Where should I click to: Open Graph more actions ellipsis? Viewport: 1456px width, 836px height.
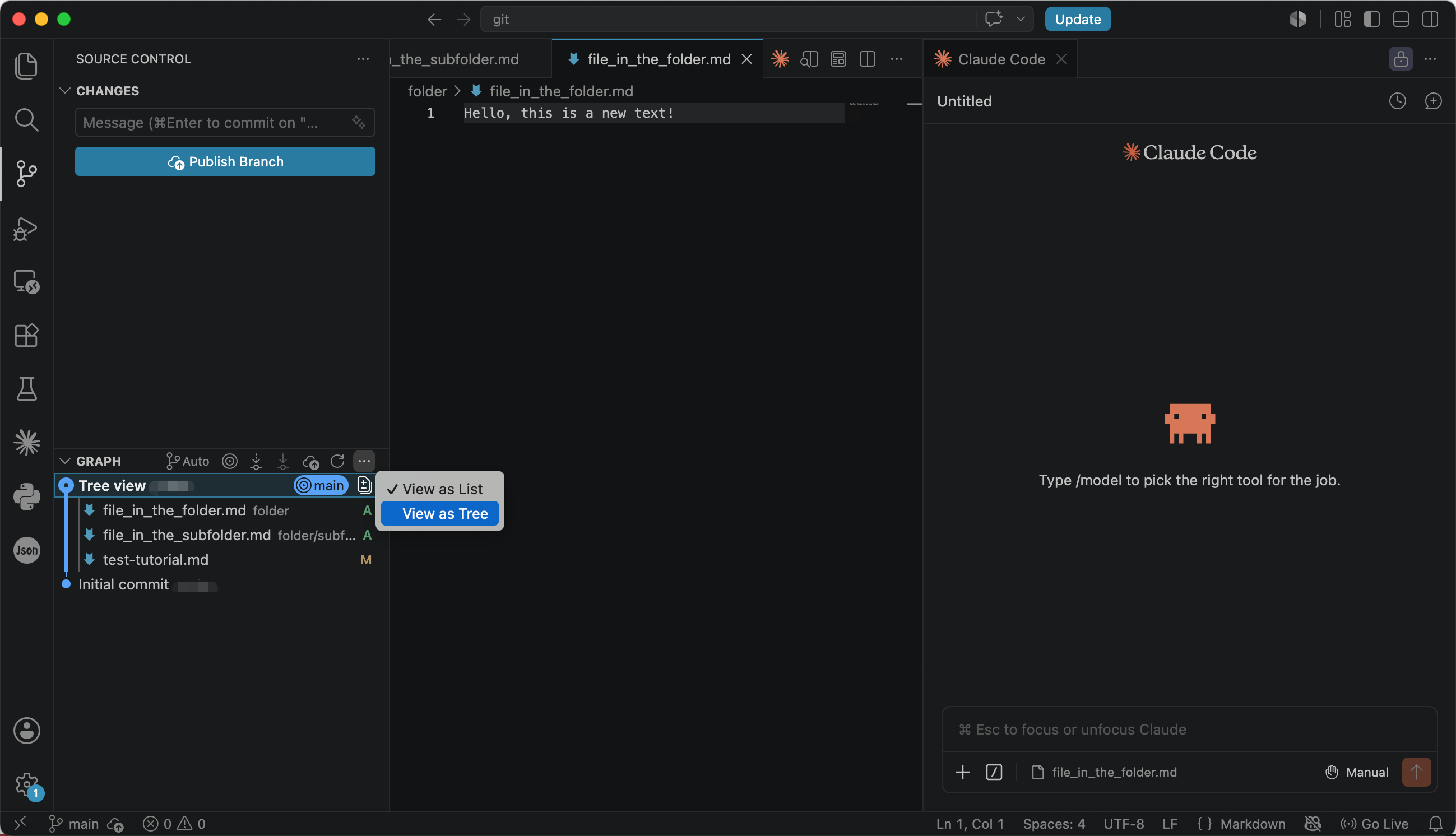coord(364,461)
